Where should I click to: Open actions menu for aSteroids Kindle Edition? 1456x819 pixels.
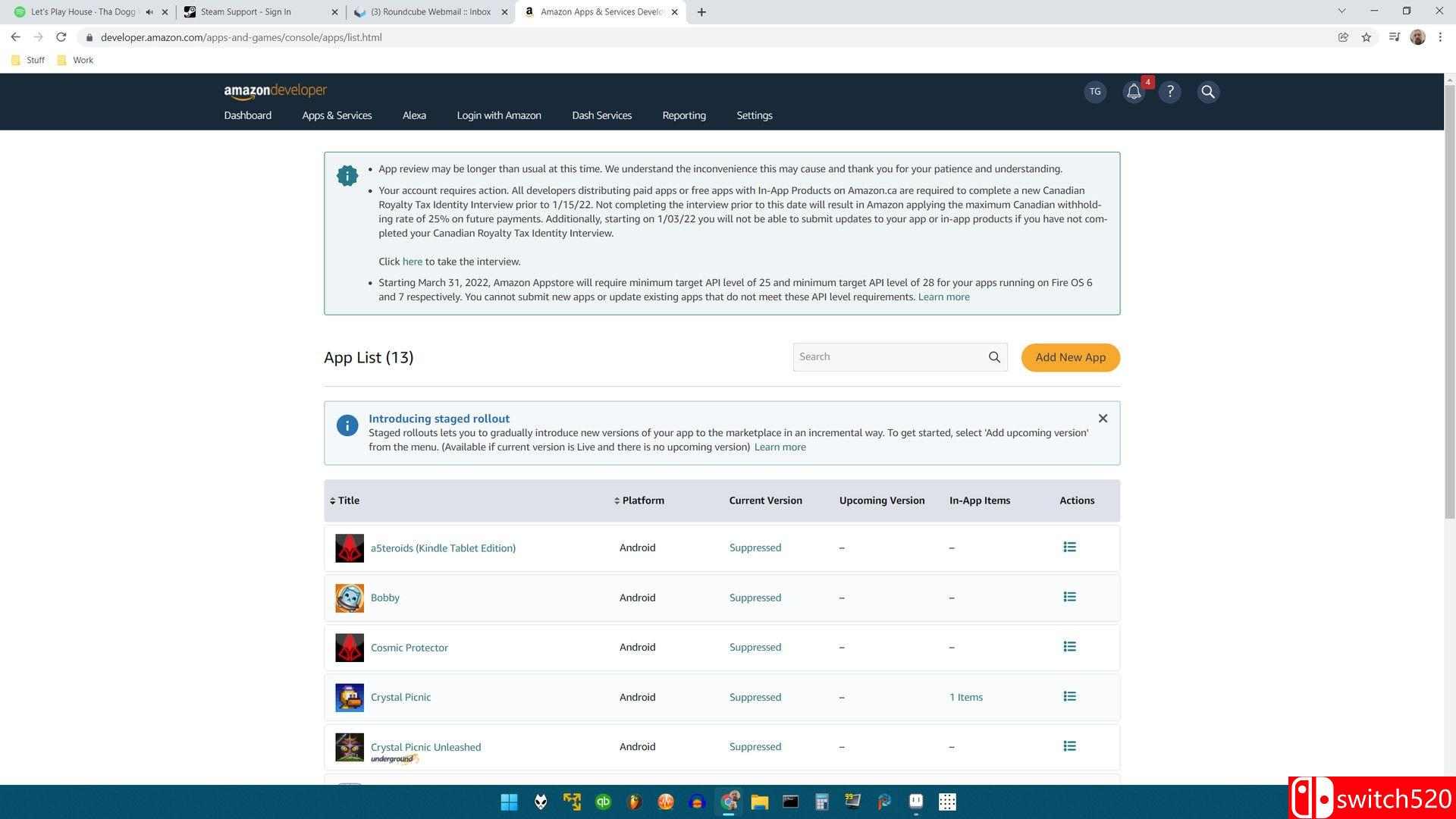click(1069, 547)
